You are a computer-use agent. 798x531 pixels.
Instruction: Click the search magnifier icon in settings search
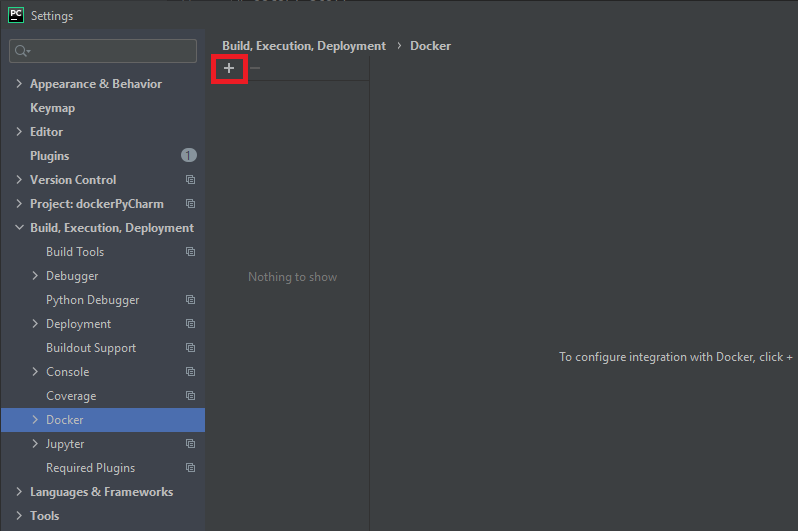point(22,51)
